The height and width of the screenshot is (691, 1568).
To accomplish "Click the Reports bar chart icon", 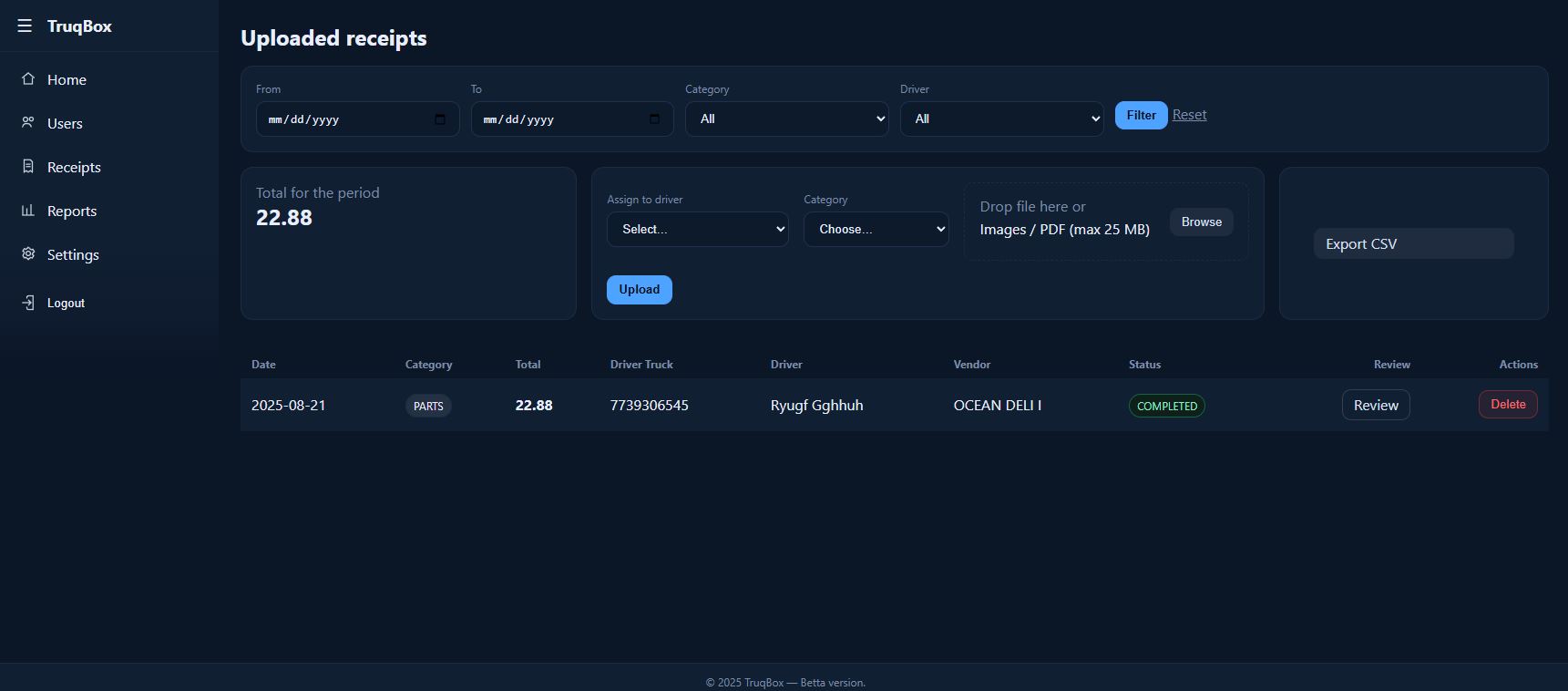I will [28, 211].
